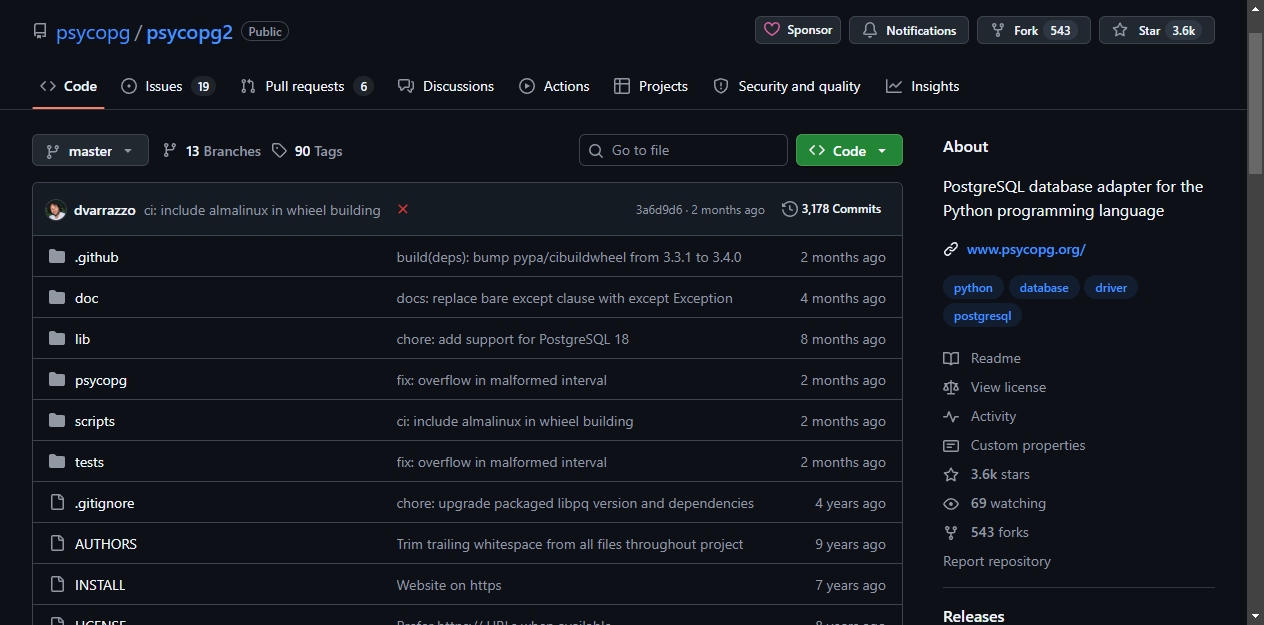Open the .github folder
This screenshot has width=1264, height=625.
coord(97,257)
